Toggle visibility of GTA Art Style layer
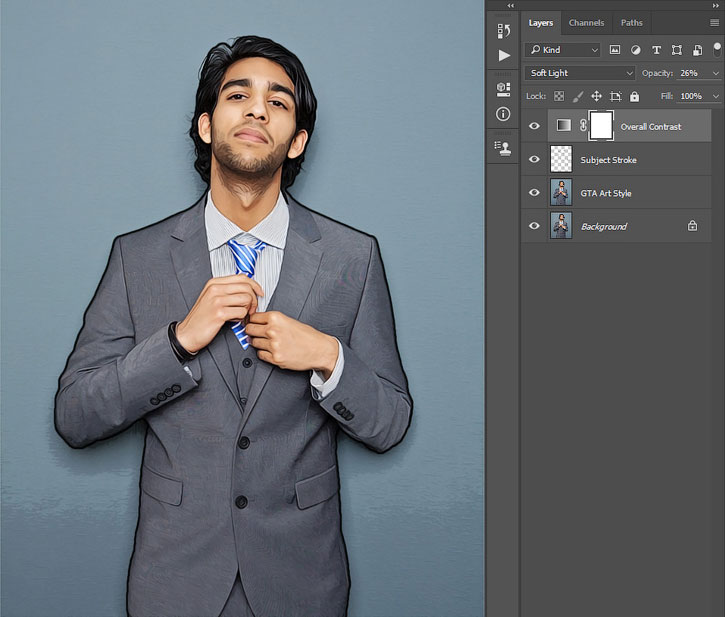This screenshot has width=725, height=617. pyautogui.click(x=534, y=192)
